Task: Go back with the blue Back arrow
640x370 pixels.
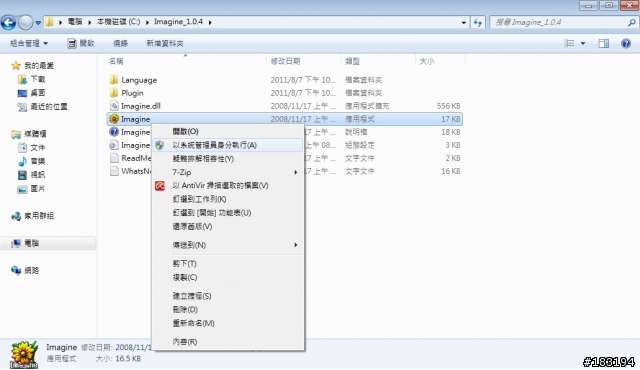Action: [x=8, y=22]
